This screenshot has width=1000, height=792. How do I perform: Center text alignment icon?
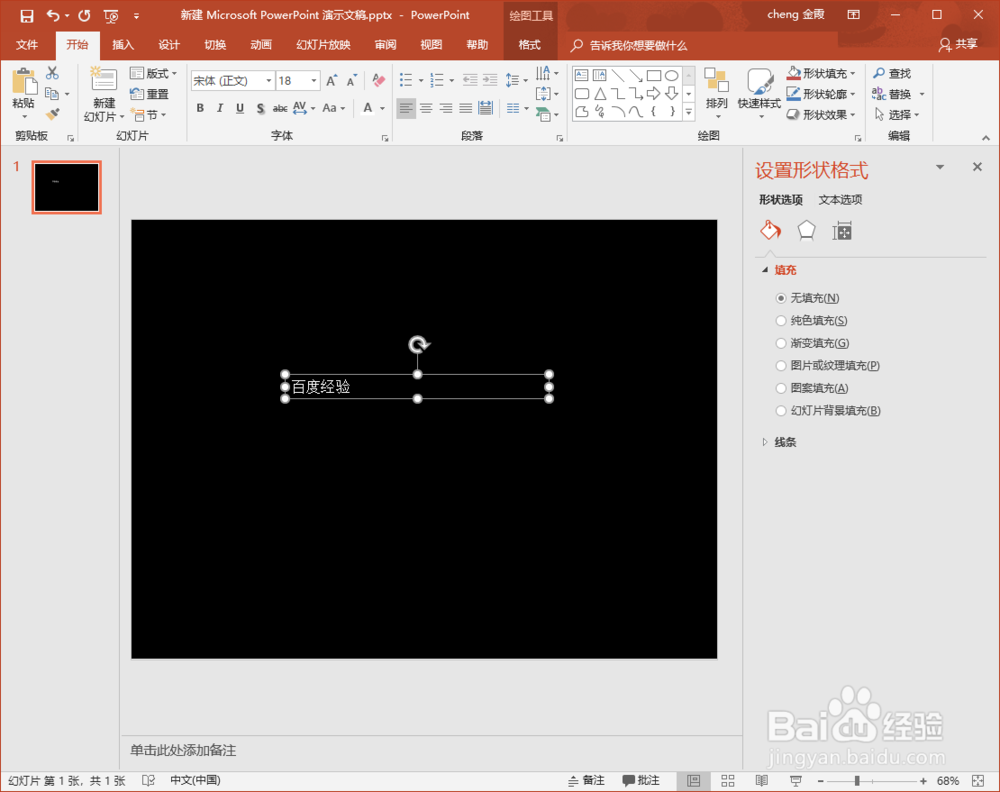click(x=426, y=108)
